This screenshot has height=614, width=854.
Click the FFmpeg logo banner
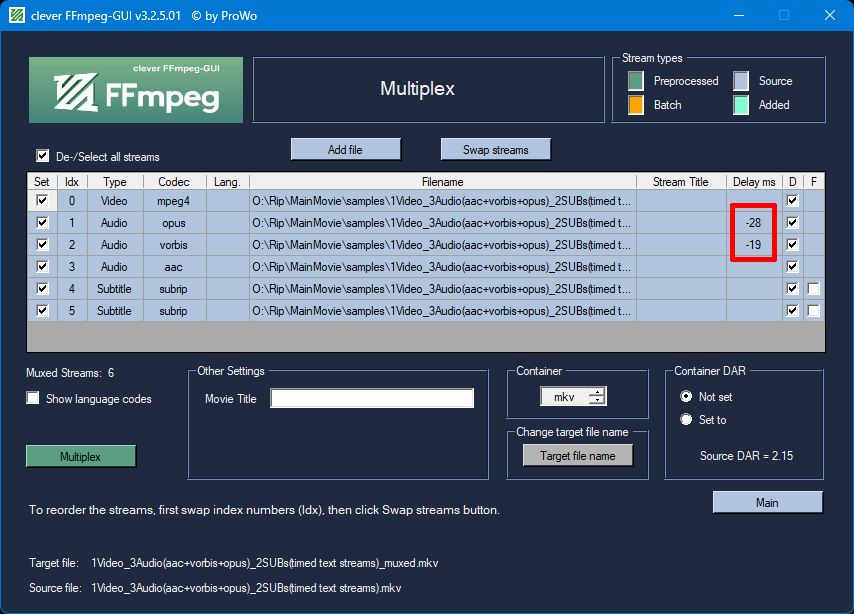(x=136, y=90)
